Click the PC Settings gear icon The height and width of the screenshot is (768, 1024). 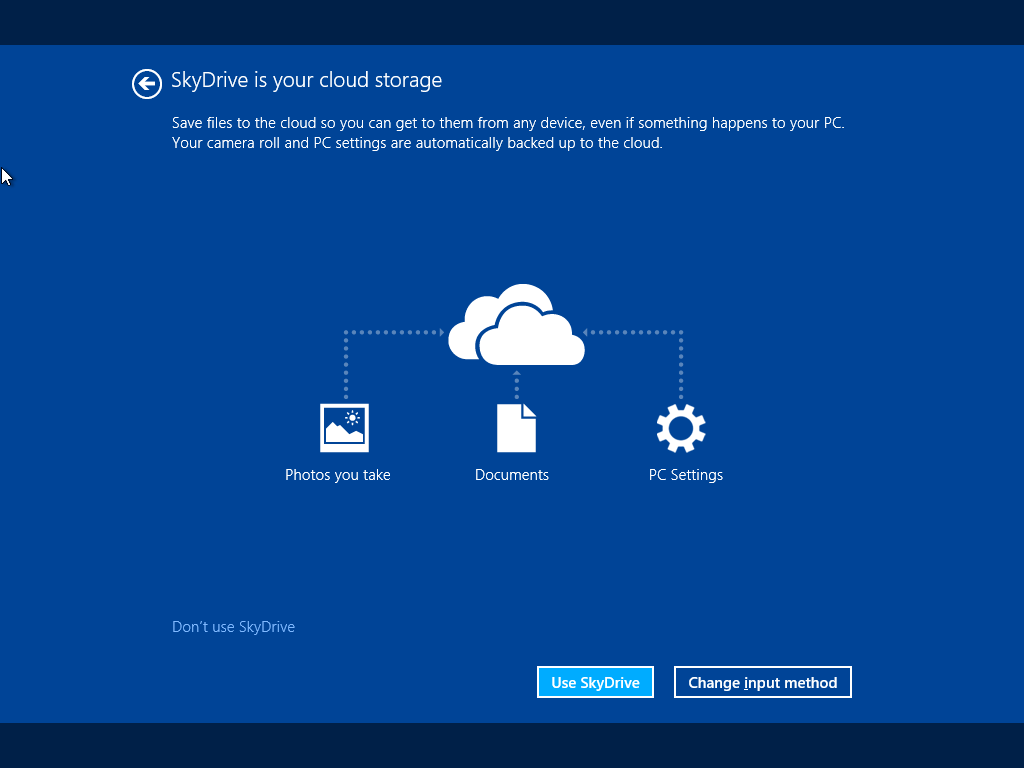pyautogui.click(x=681, y=428)
